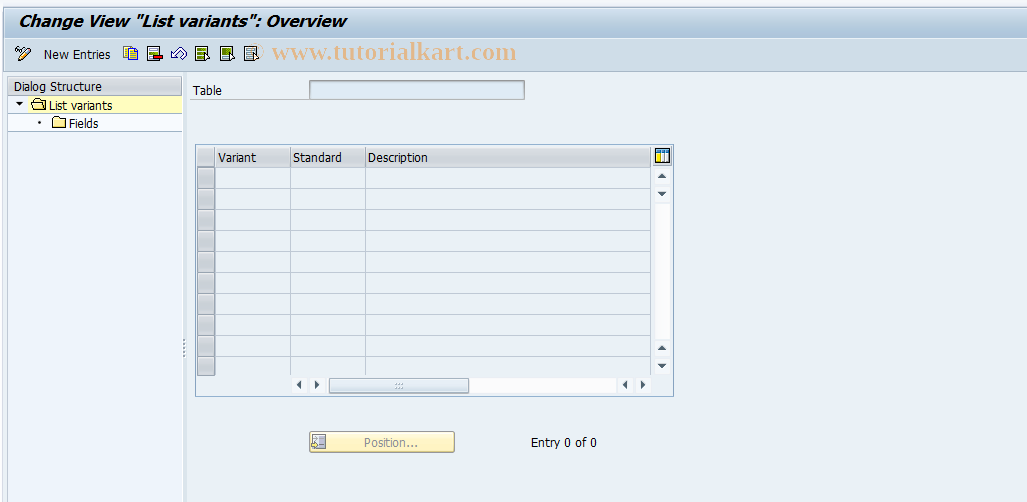The image size is (1027, 502).
Task: Click the Dialog Structure panel header
Action: (95, 87)
